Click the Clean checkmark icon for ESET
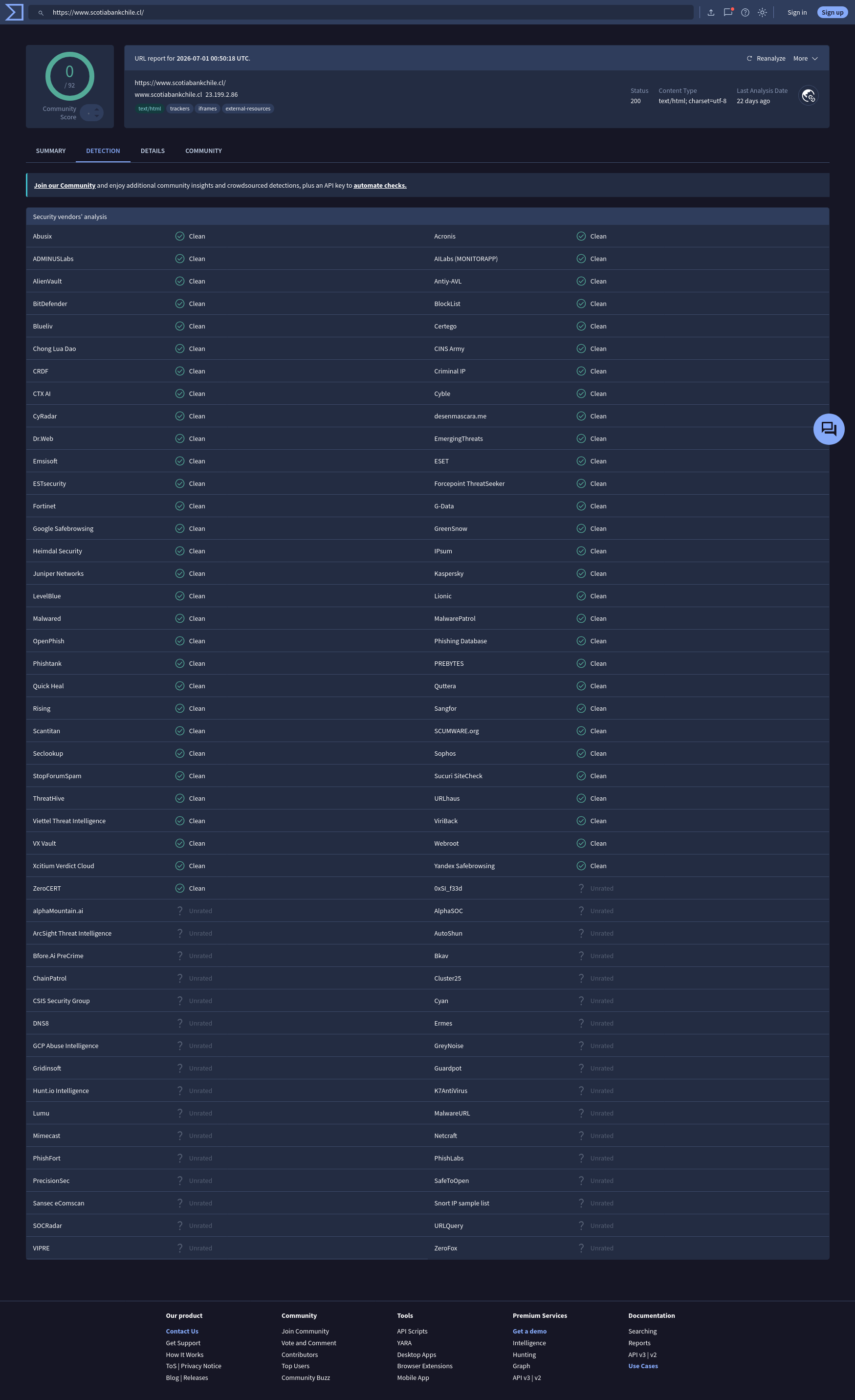Screen dimensions: 855x1400 (x=581, y=461)
